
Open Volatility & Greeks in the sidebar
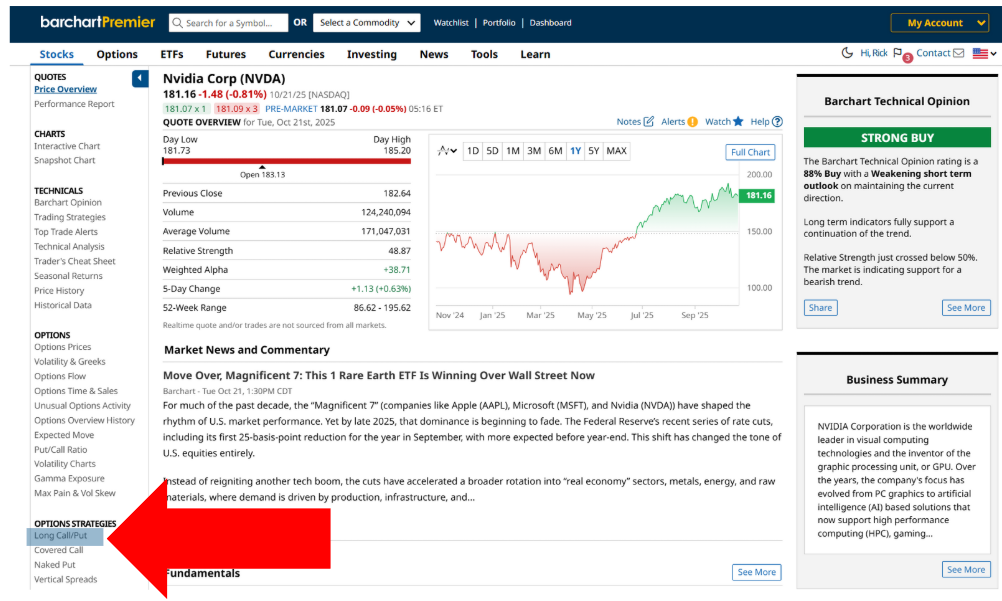(x=70, y=361)
